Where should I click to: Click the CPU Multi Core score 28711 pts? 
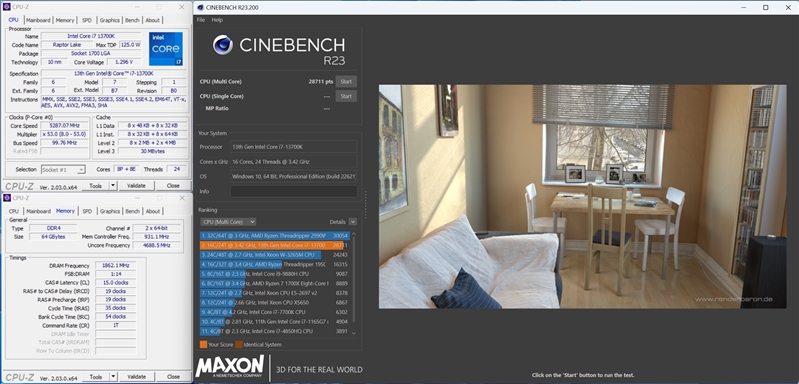321,81
